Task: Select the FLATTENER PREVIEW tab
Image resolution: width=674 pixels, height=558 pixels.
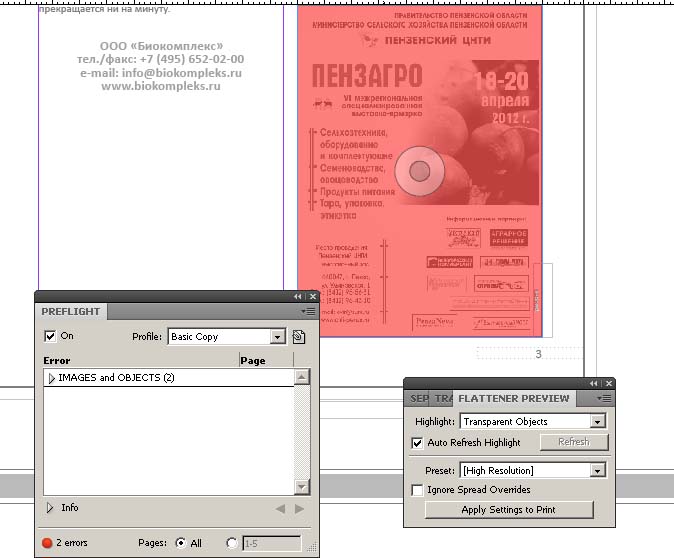Action: [x=514, y=399]
